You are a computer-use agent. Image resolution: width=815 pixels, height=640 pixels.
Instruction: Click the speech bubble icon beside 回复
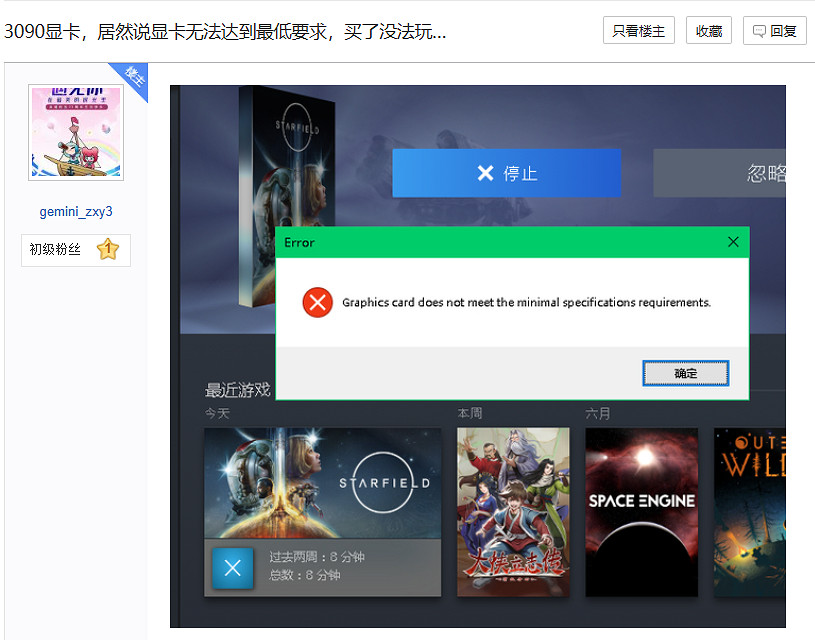click(x=758, y=30)
